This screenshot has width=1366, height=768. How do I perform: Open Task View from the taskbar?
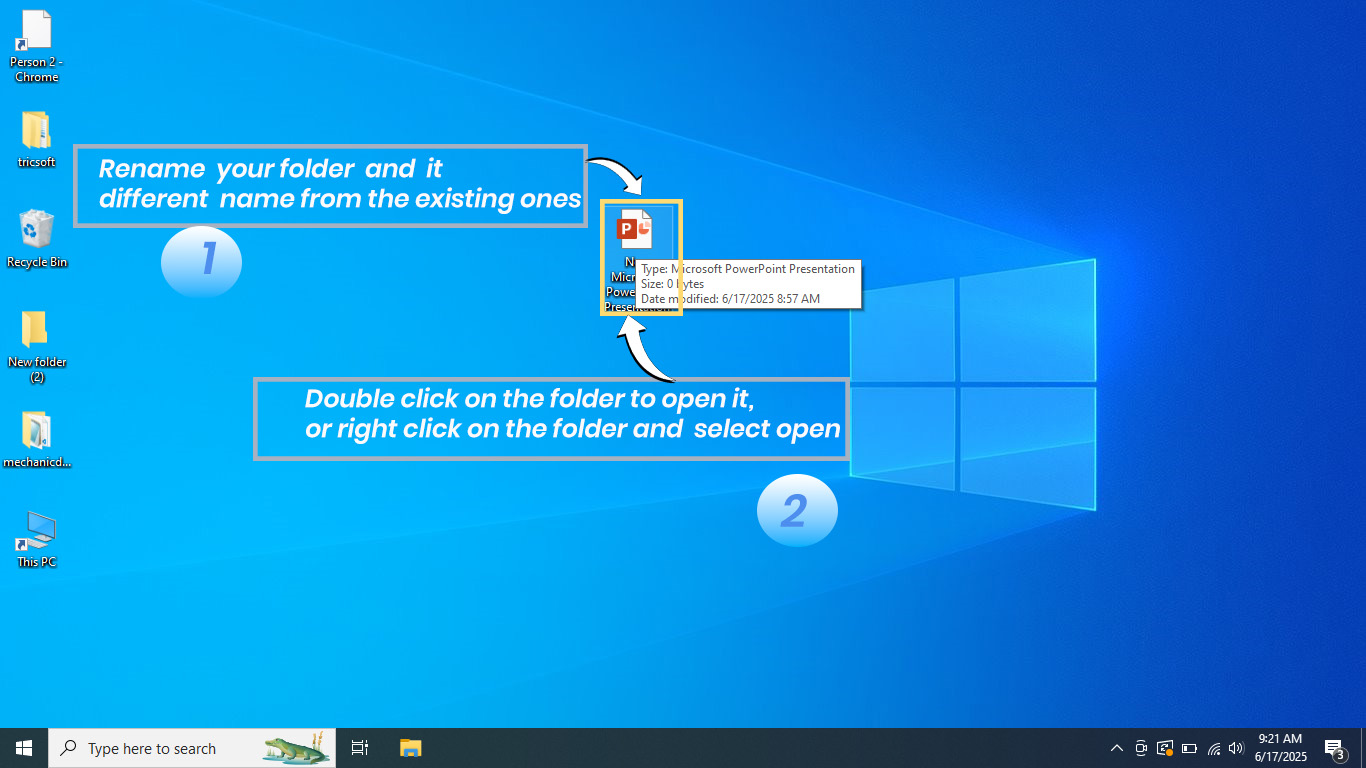[x=359, y=747]
